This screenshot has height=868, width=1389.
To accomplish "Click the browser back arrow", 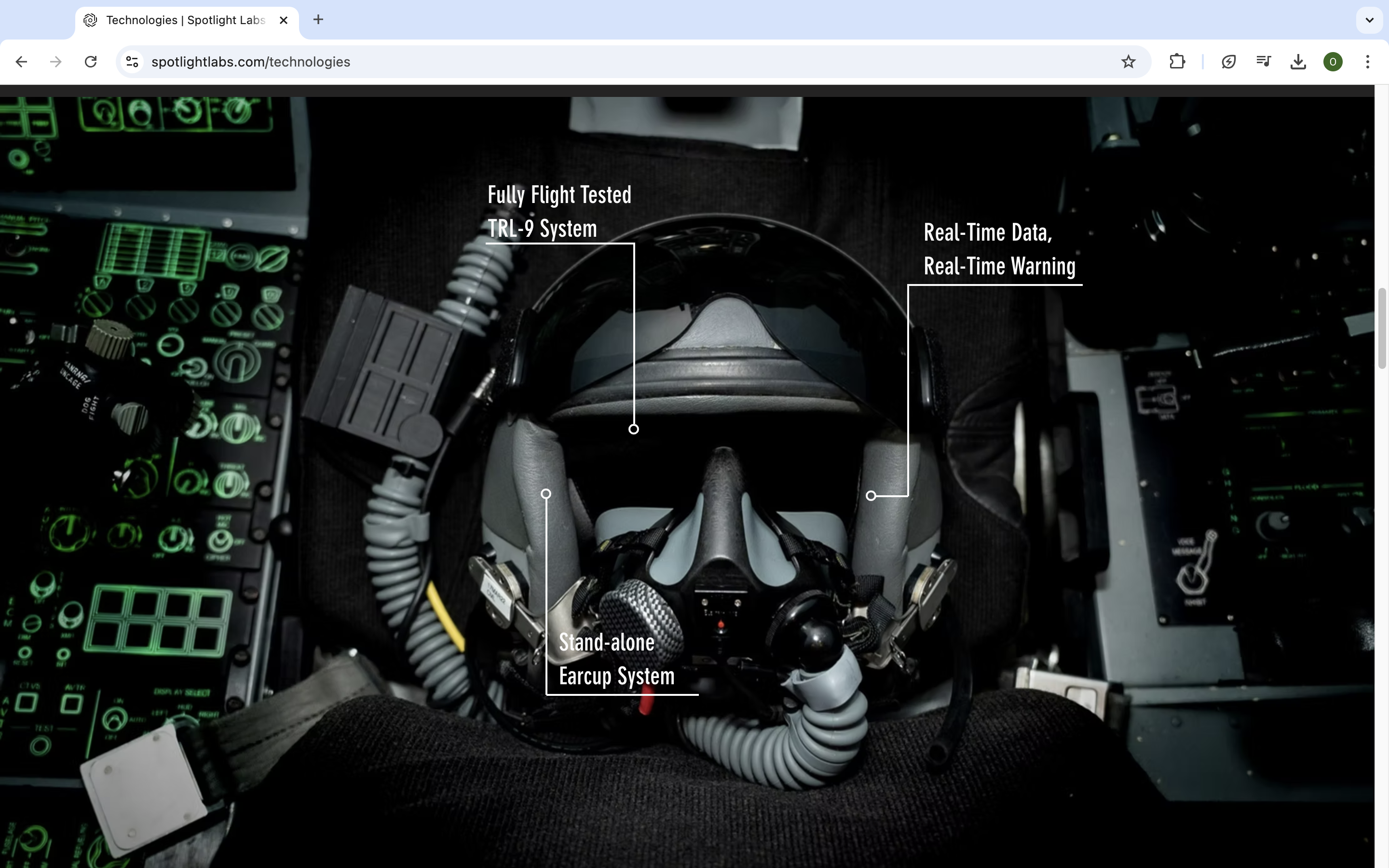I will point(21,61).
